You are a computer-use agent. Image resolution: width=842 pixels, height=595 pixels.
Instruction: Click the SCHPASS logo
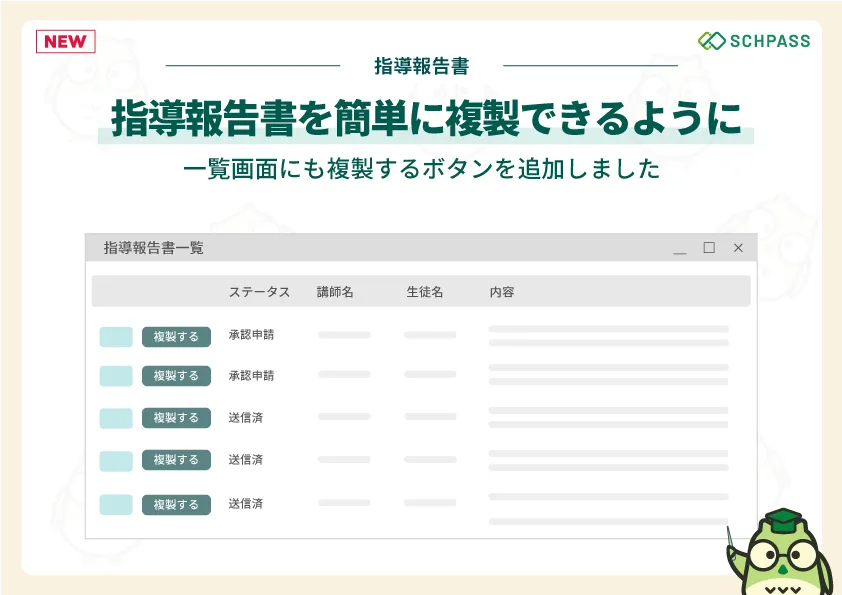[x=754, y=41]
